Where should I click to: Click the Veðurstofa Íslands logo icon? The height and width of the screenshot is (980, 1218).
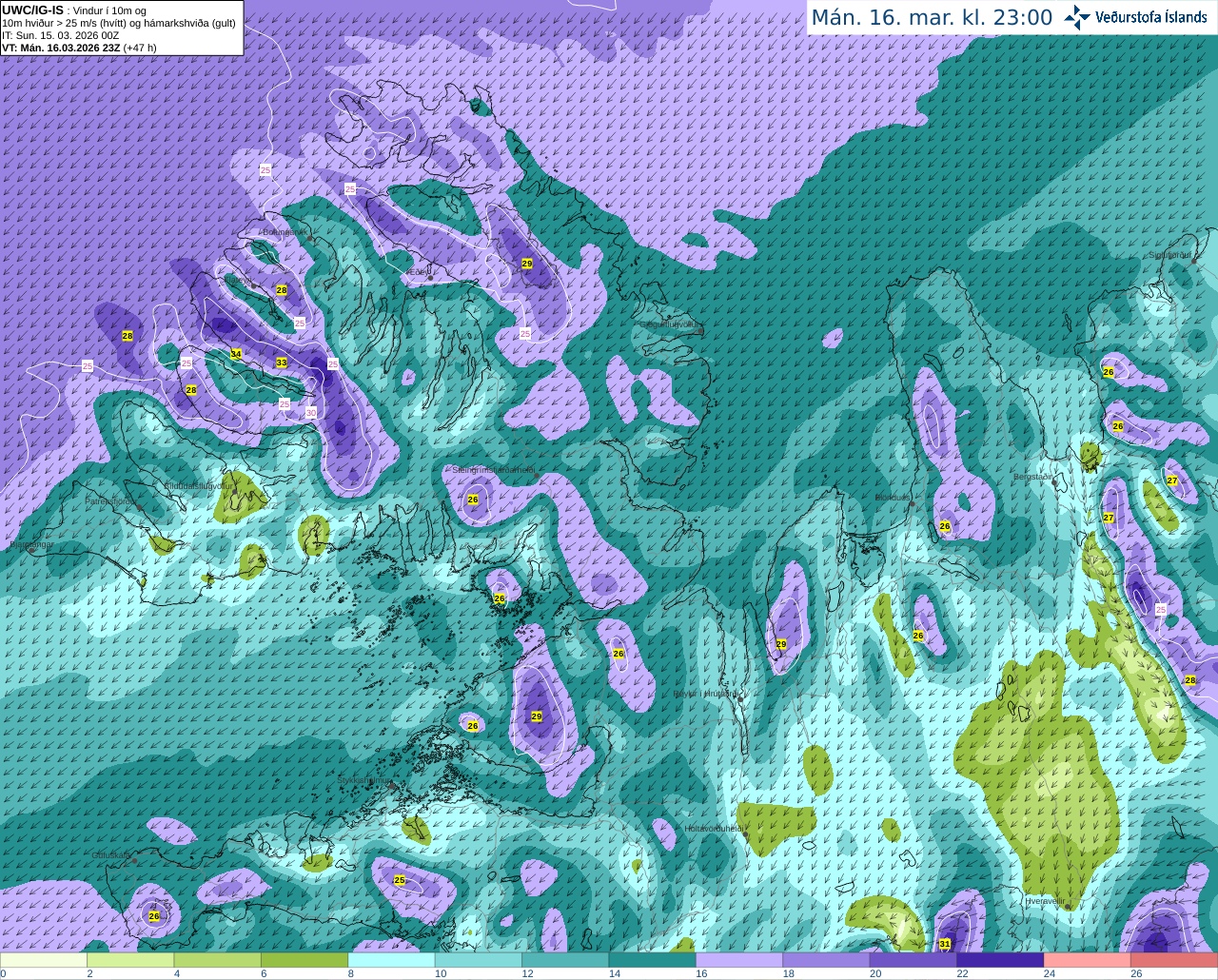coord(1076,17)
